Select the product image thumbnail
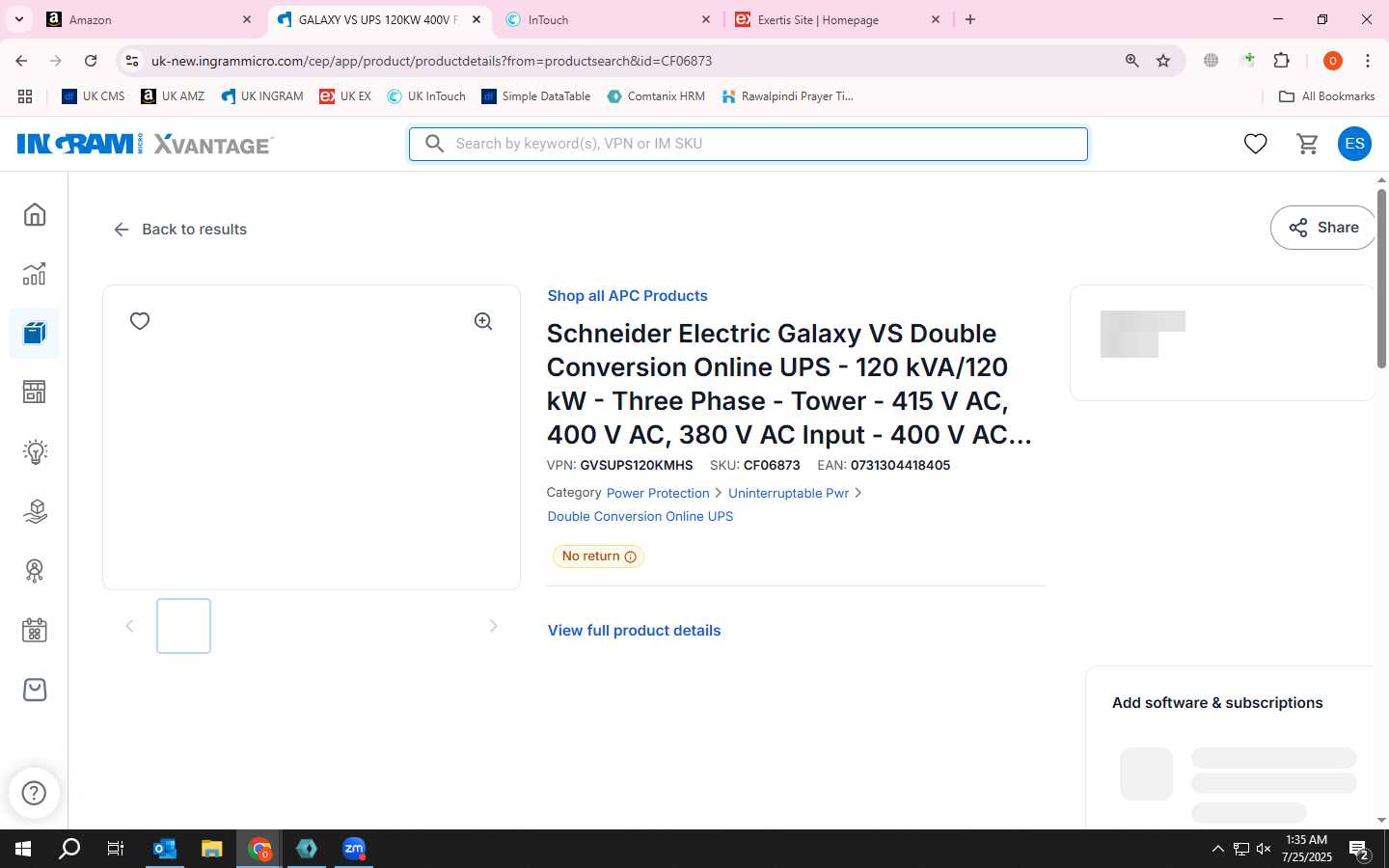 coord(183,626)
